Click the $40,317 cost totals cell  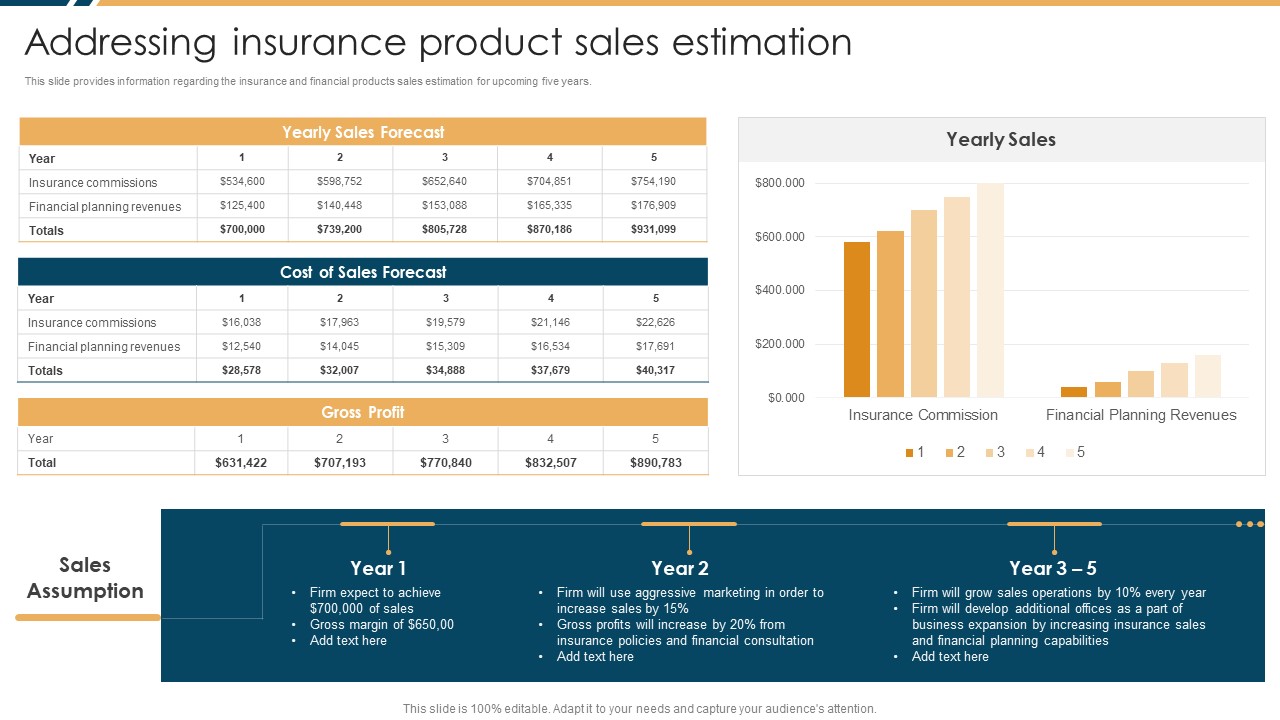(656, 370)
